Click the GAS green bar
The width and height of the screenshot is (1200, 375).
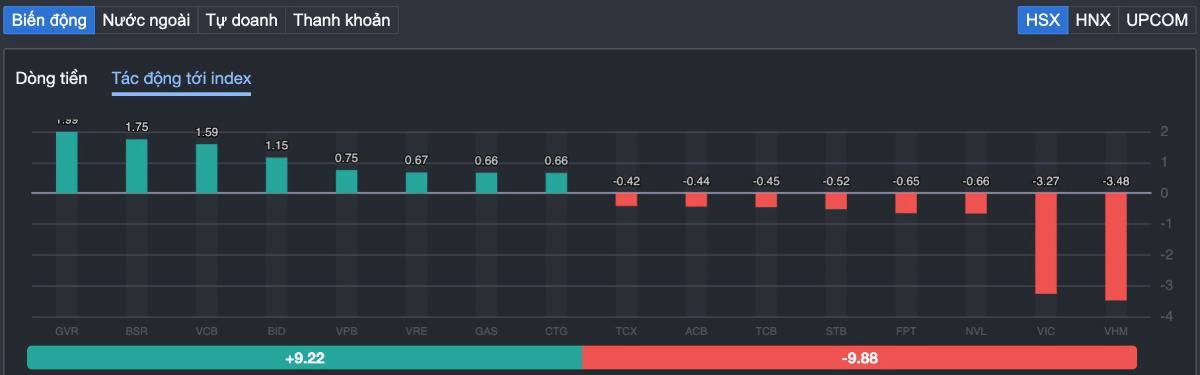pyautogui.click(x=487, y=182)
